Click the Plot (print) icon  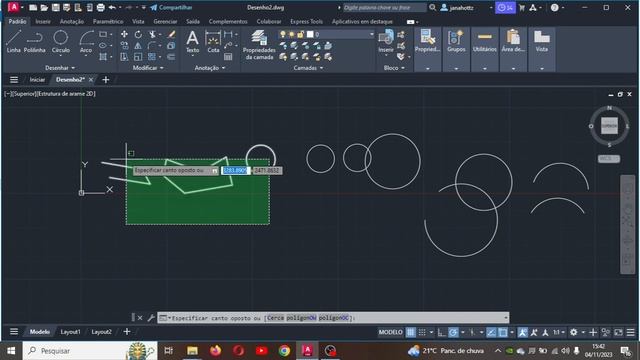[100, 7]
